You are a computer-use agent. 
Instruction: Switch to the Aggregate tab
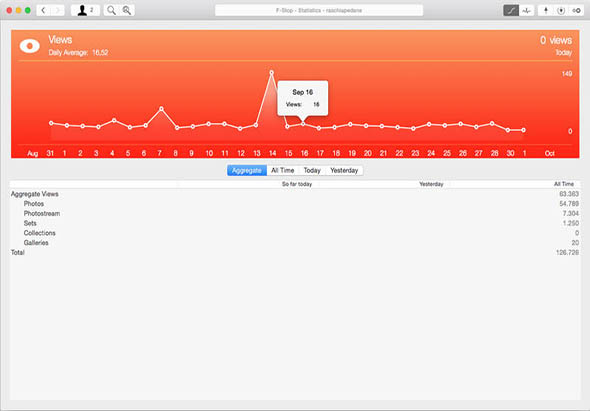(247, 170)
